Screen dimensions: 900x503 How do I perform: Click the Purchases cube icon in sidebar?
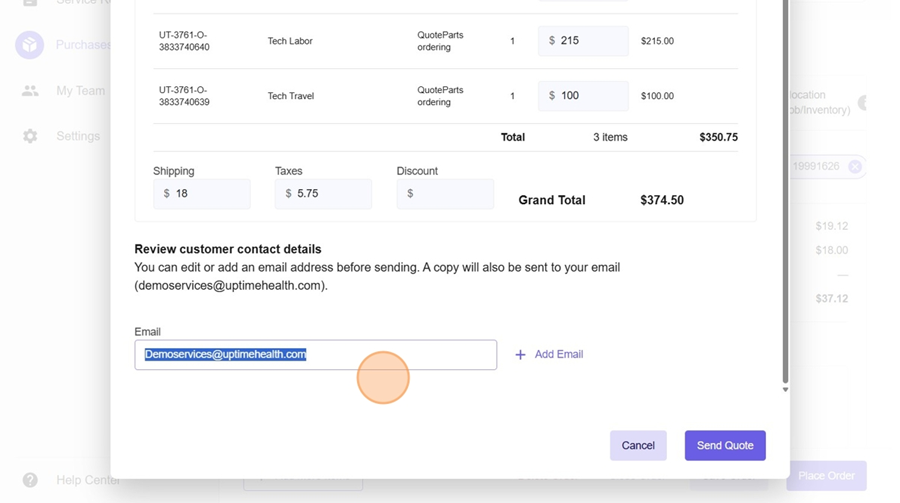point(29,45)
